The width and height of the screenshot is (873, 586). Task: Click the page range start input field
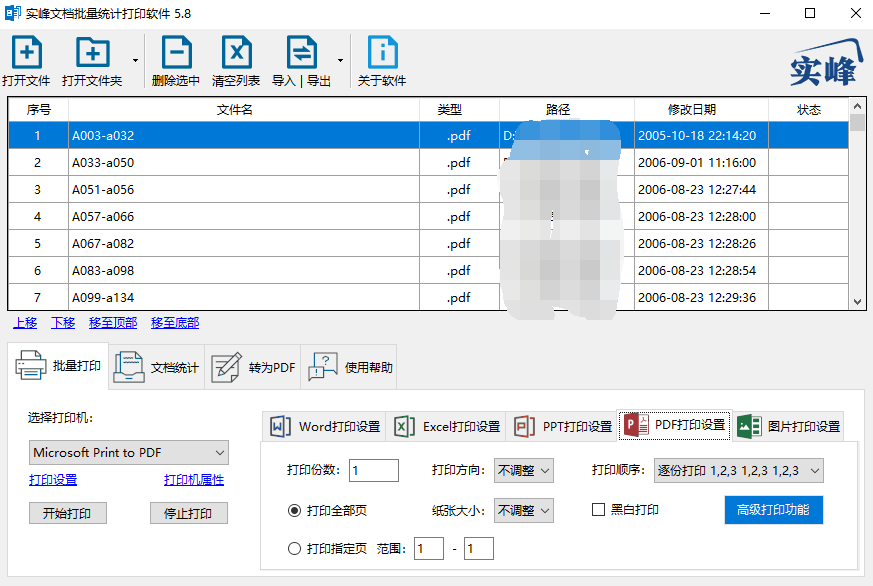click(429, 549)
